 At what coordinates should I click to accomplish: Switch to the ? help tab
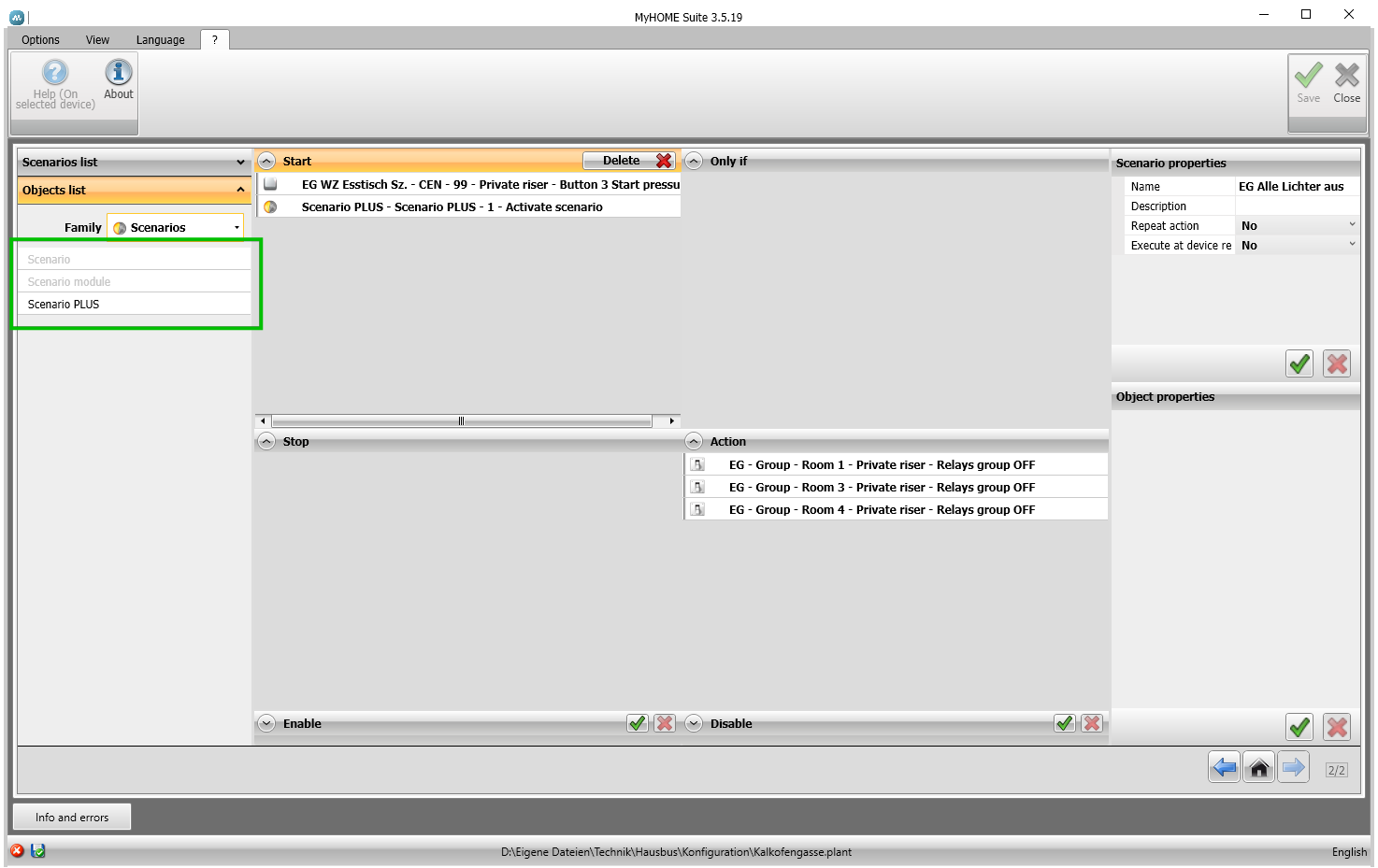214,39
